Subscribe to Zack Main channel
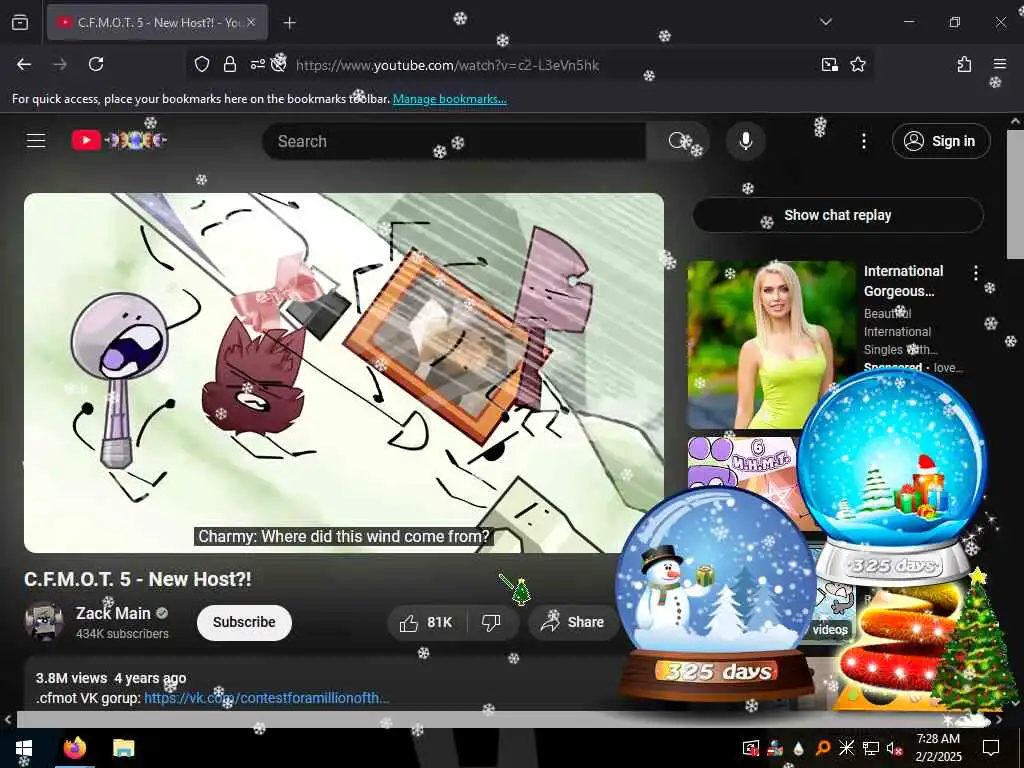 click(244, 622)
